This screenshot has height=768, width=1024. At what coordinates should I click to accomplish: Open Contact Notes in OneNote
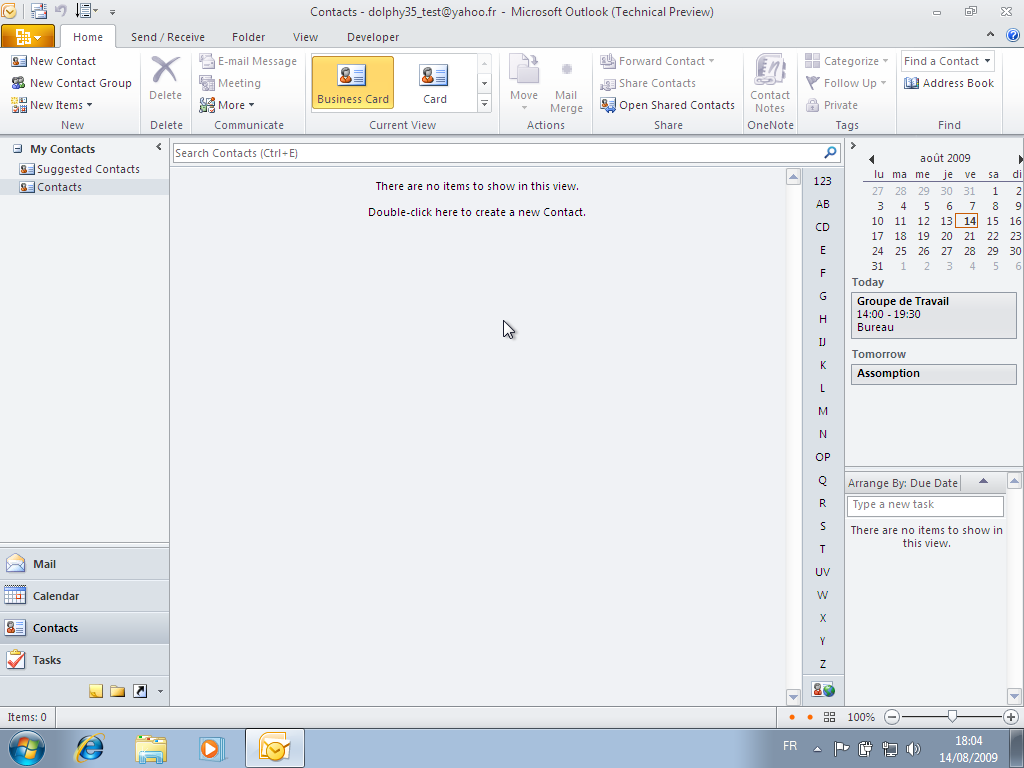(770, 83)
